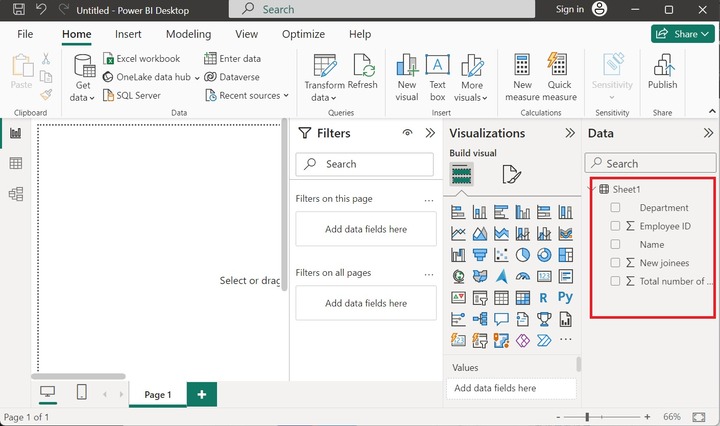Select the R script visual

click(x=544, y=298)
